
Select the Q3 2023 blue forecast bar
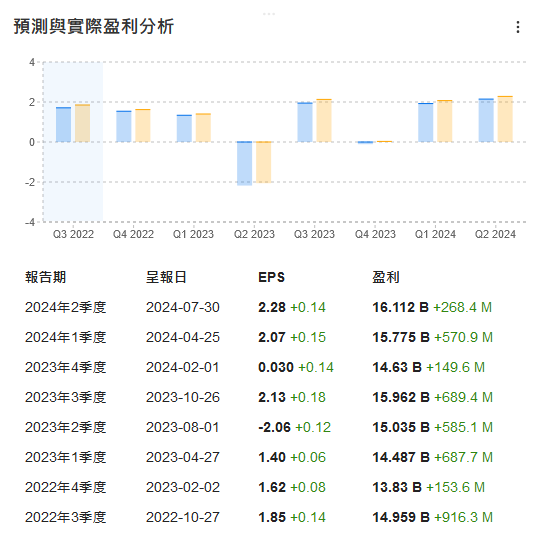[305, 122]
